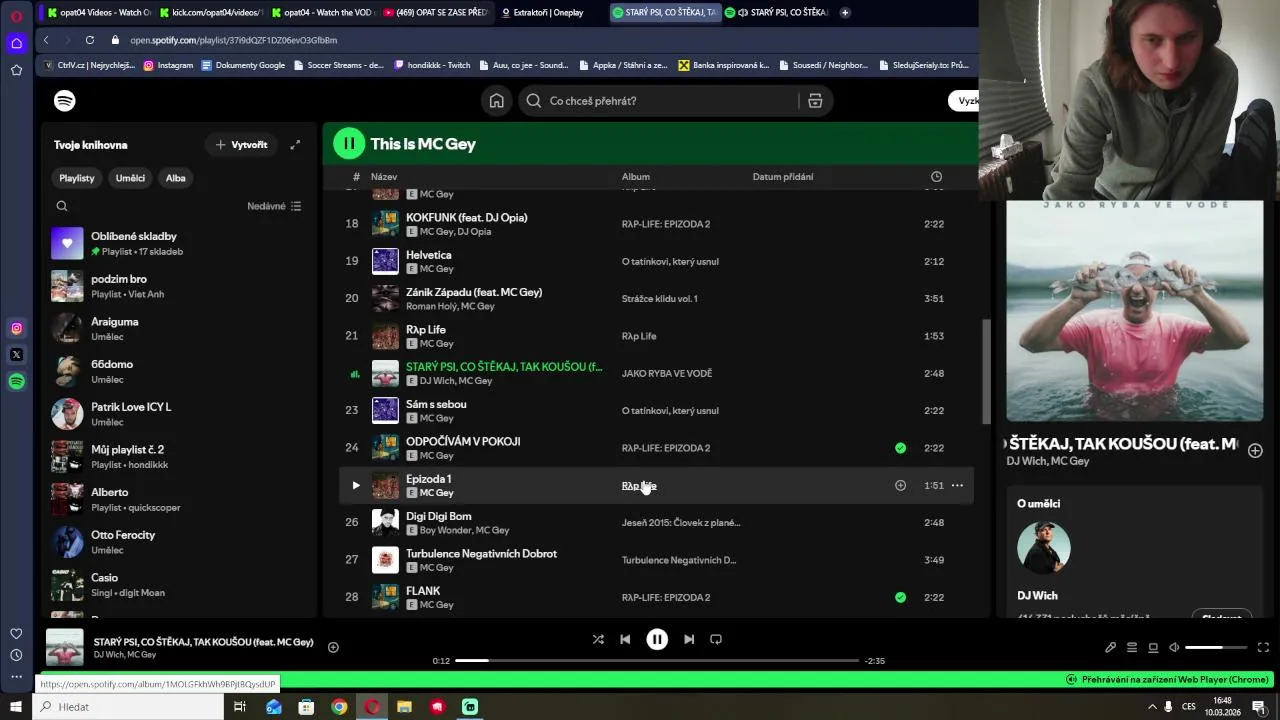Click small album thumbnail in bottom player bar
1280x720 pixels.
(x=65, y=647)
